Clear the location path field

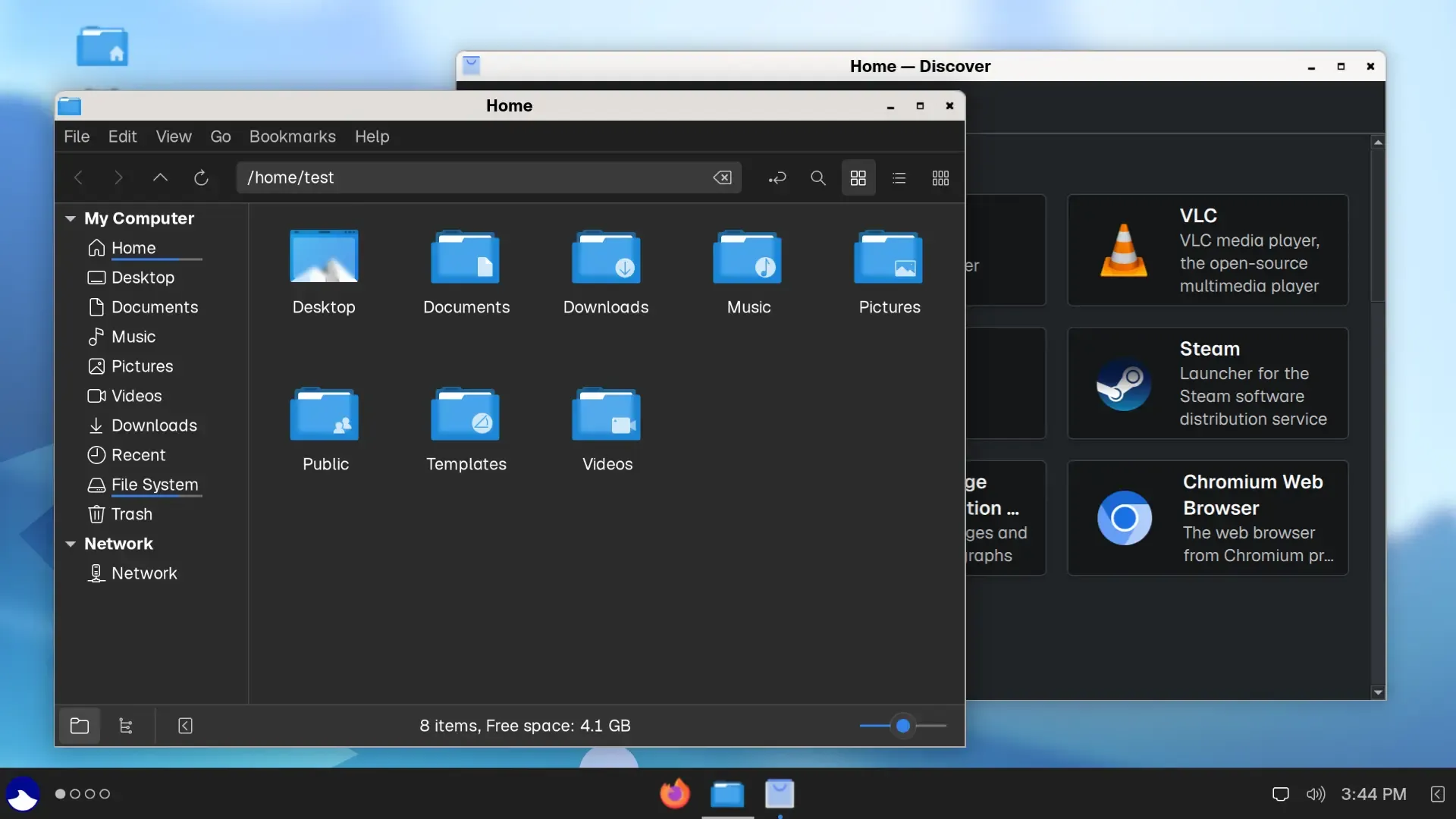tap(722, 177)
